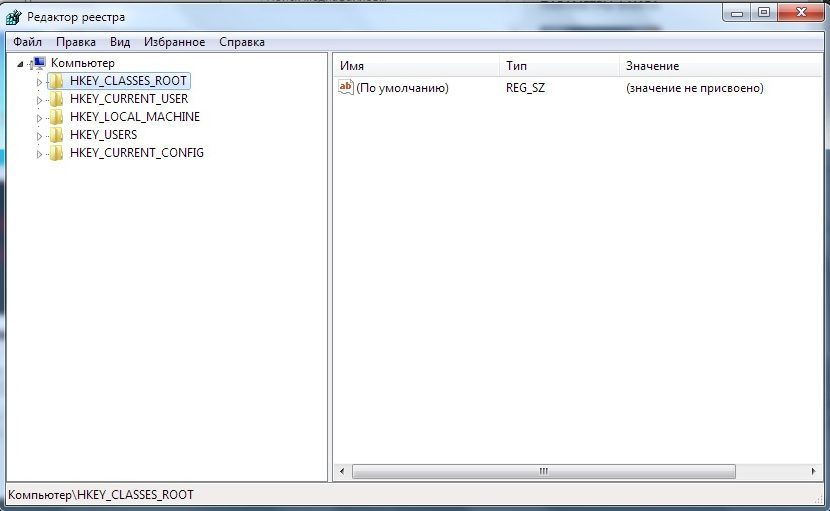Click the status bar path Компьютер\HKEY_CLASSES_ROOT
This screenshot has height=511, width=830.
coord(101,495)
